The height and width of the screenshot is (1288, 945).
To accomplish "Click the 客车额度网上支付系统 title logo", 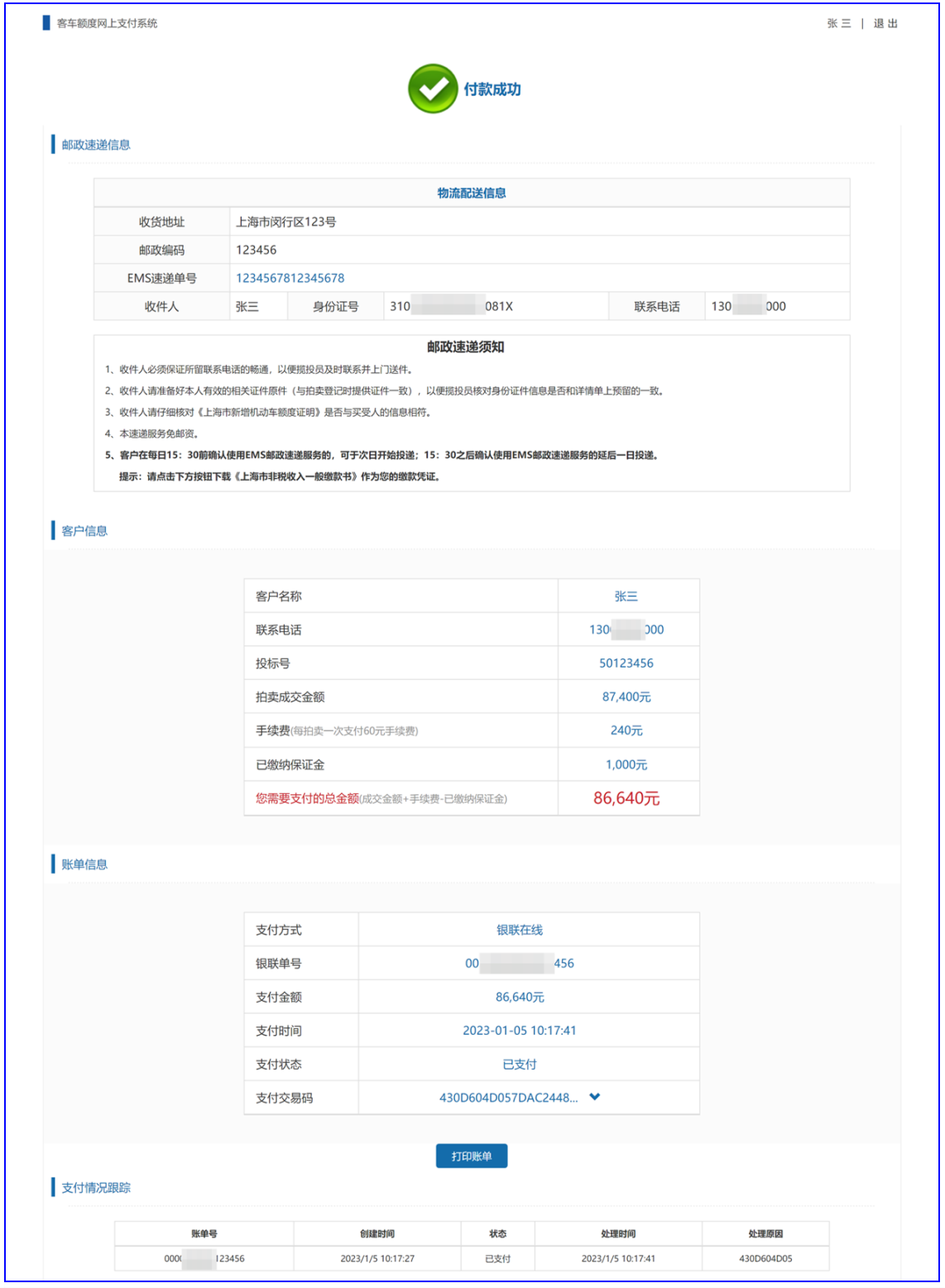I will (106, 23).
